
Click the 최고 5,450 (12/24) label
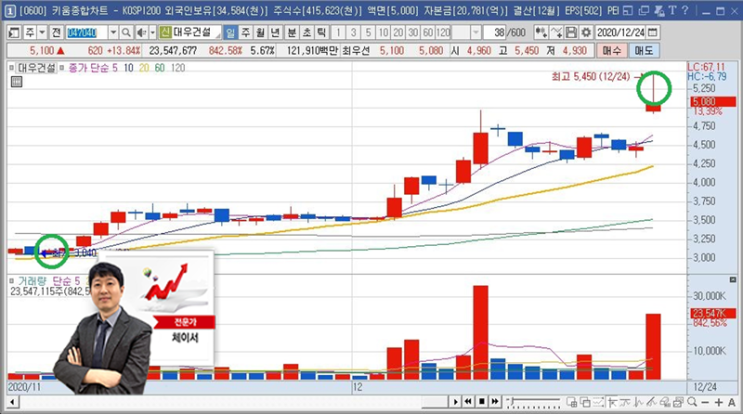click(591, 76)
